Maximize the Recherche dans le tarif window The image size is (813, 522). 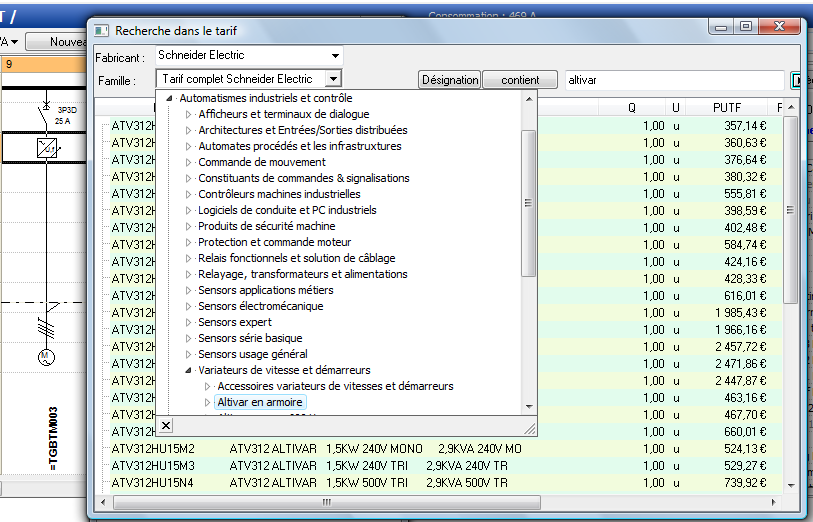[746, 26]
